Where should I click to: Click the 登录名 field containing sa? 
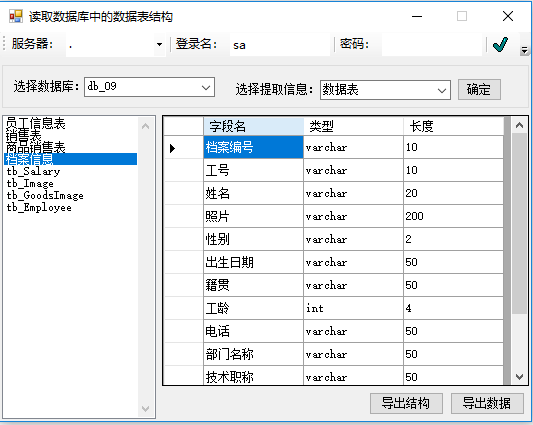[280, 45]
